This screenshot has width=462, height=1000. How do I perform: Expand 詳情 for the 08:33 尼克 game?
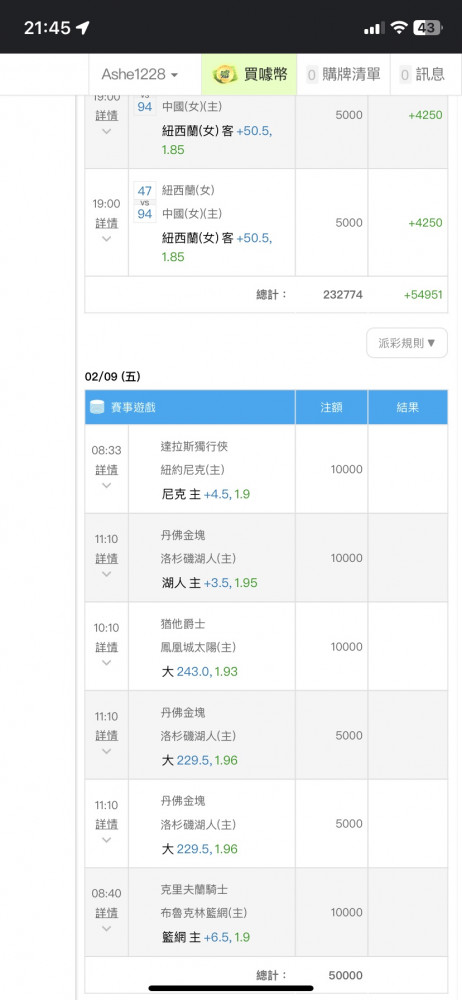(x=107, y=469)
